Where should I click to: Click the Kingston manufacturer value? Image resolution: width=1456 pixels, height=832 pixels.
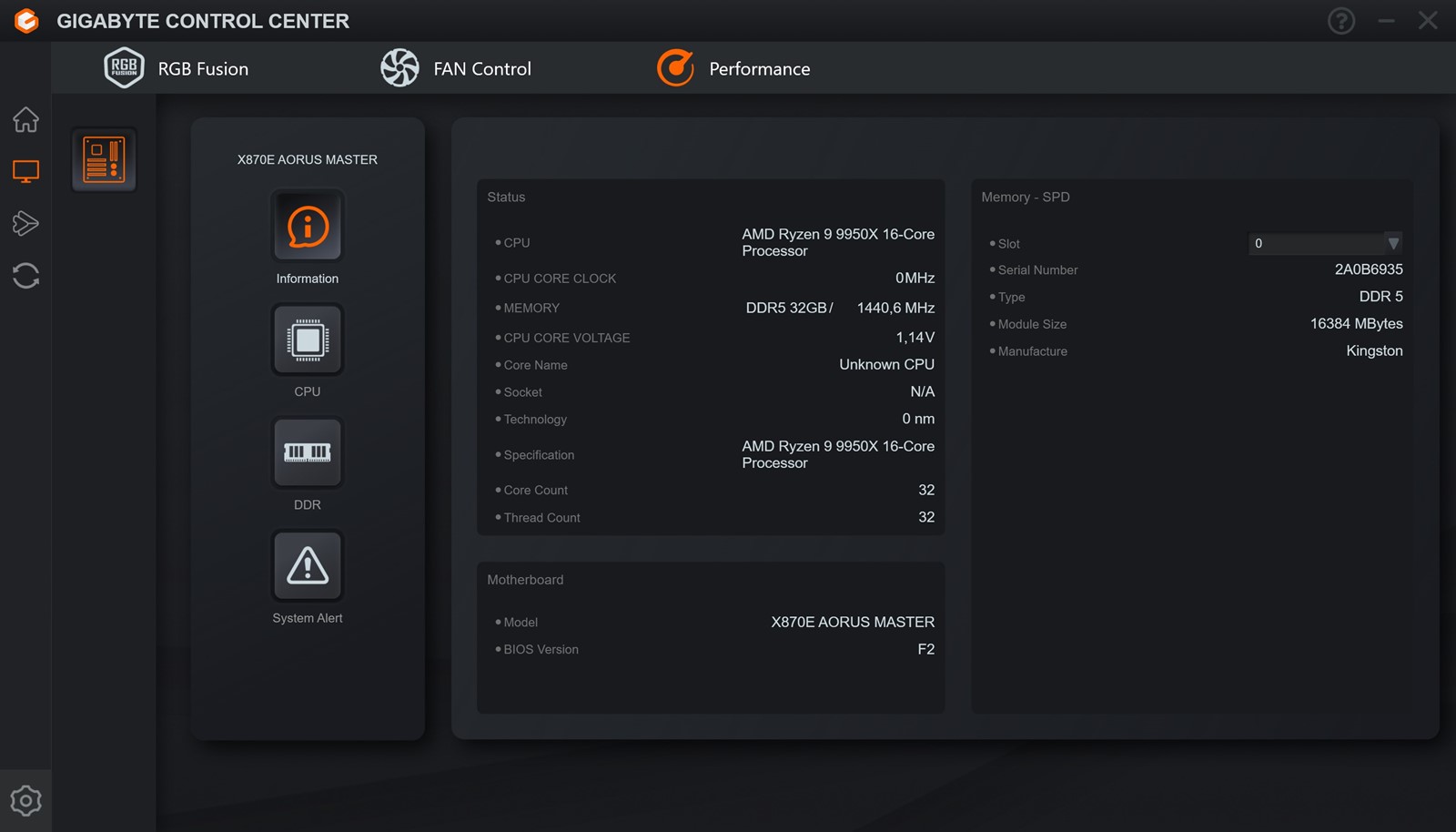pyautogui.click(x=1374, y=350)
